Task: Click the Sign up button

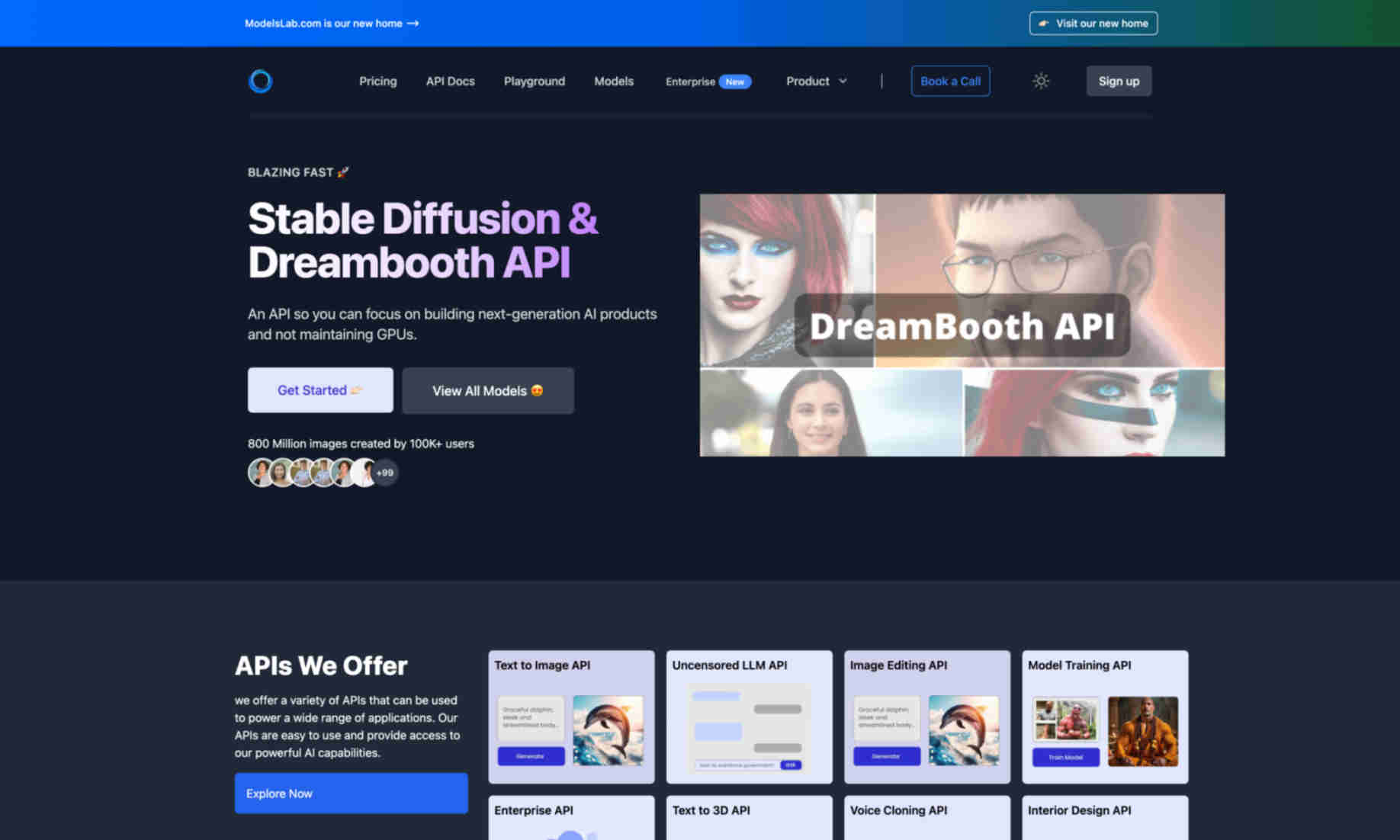Action: coord(1119,81)
